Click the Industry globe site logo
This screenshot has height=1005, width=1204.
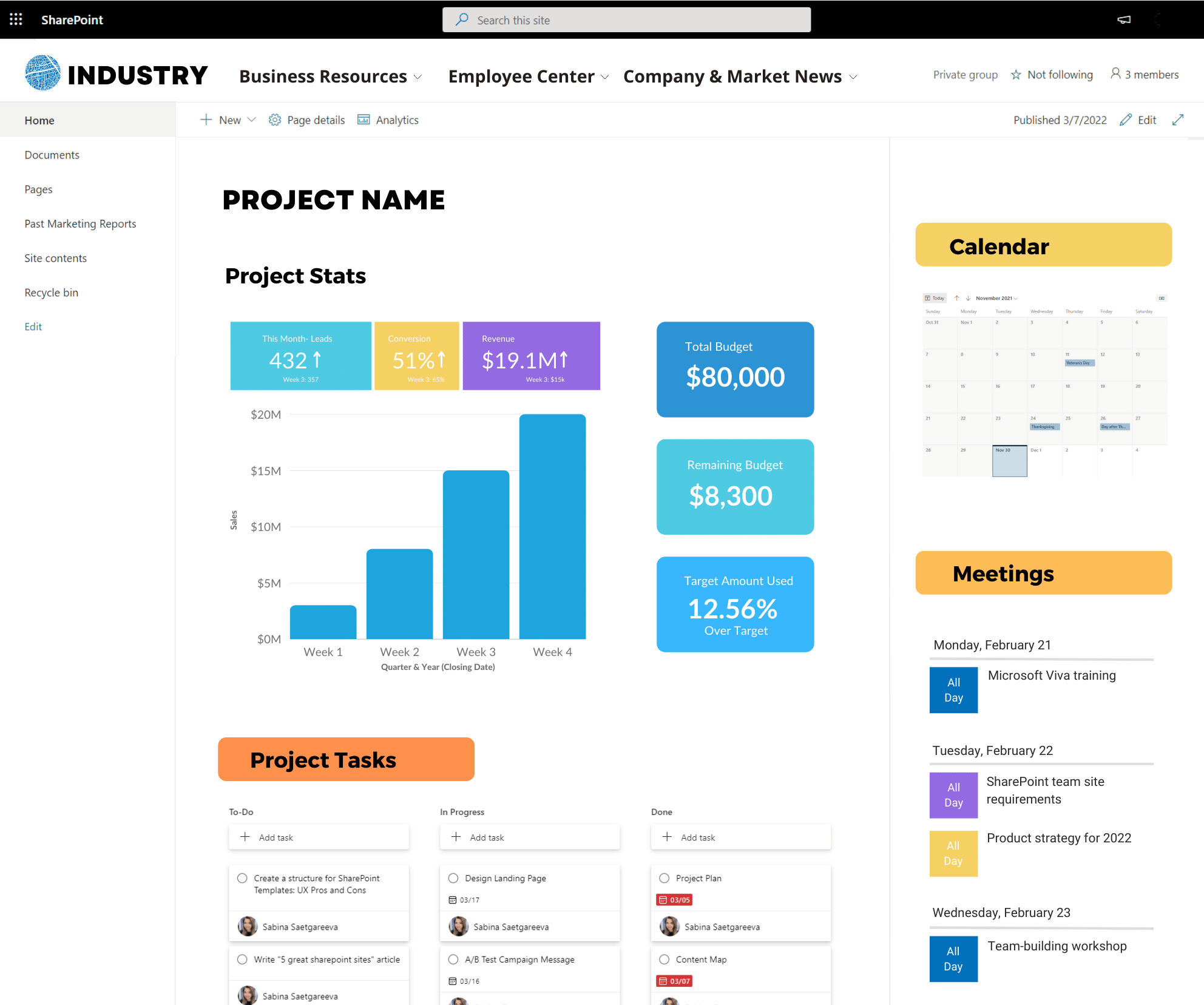[x=42, y=73]
